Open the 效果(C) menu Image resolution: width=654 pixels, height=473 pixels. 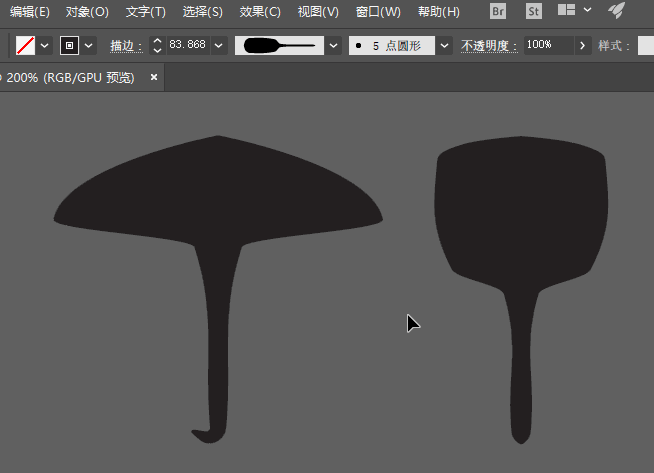(x=260, y=12)
